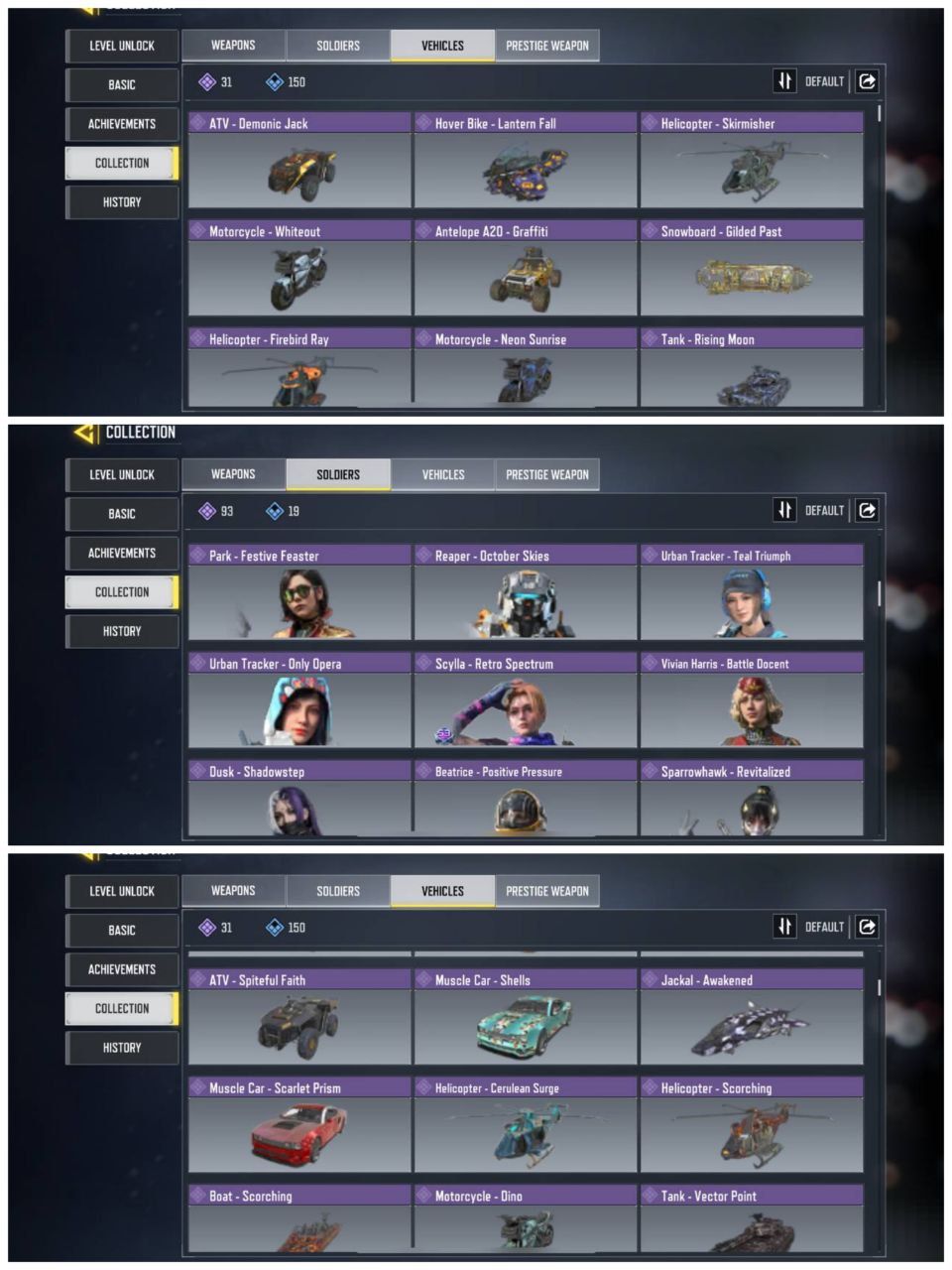Select Muscle Car - Scarlet Prism item
This screenshot has height=1270, width=952.
tap(299, 1124)
